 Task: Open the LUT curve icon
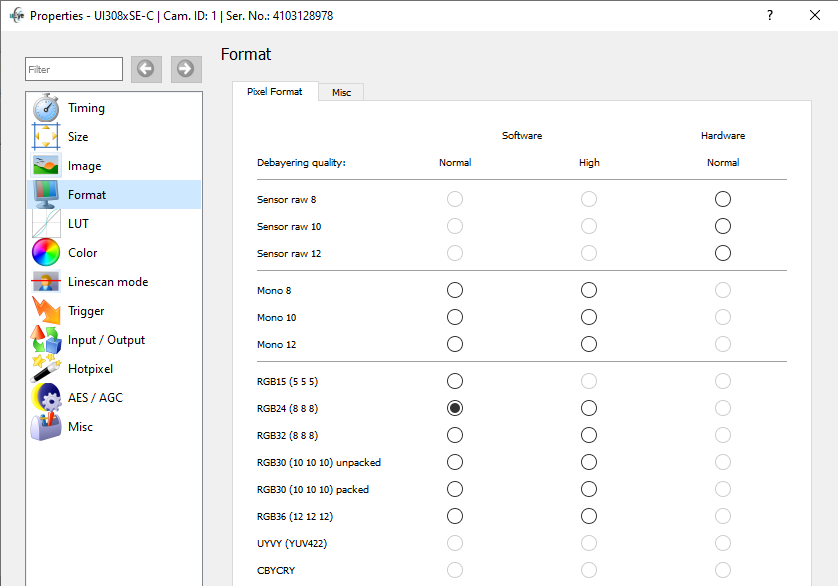point(46,223)
